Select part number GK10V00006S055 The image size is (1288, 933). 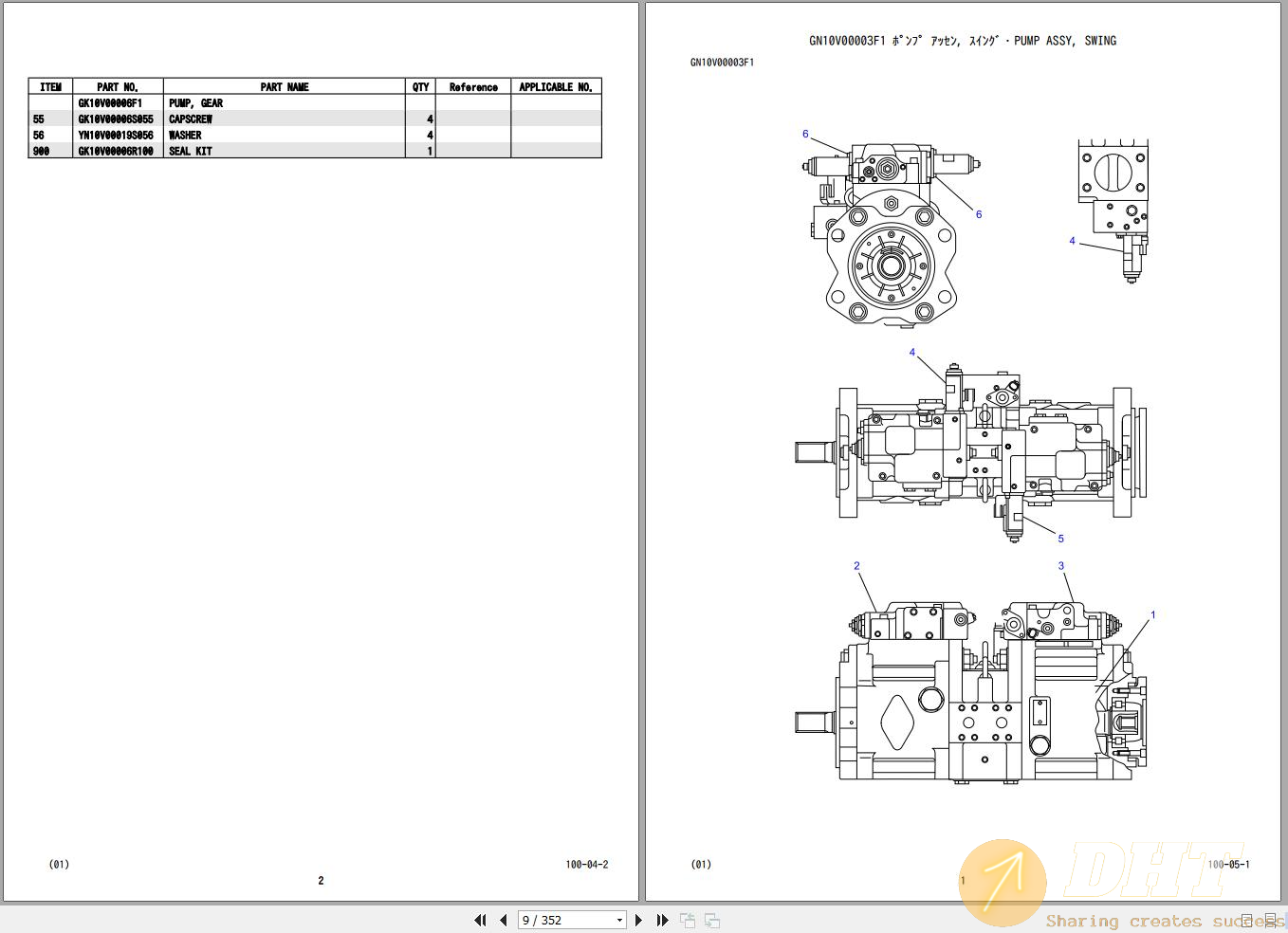click(116, 119)
